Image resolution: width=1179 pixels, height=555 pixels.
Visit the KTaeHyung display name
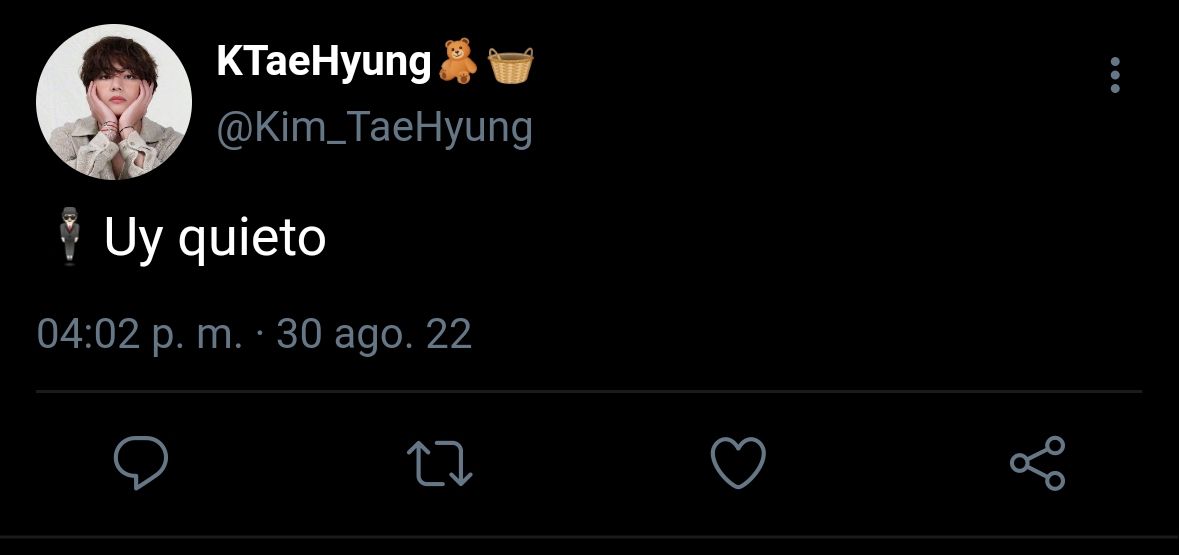pyautogui.click(x=323, y=63)
